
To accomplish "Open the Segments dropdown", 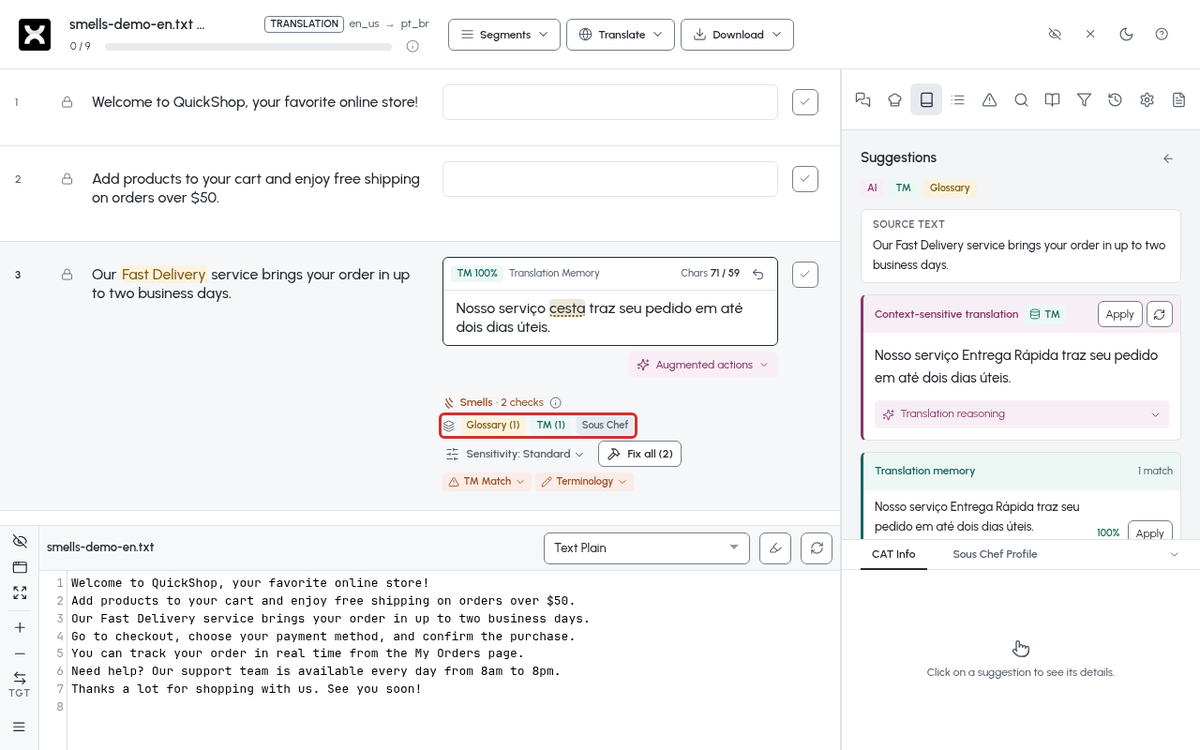I will coord(504,34).
